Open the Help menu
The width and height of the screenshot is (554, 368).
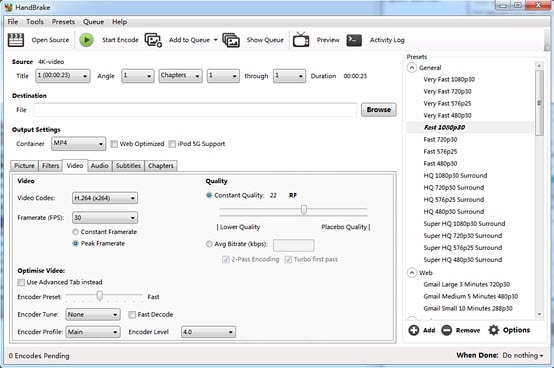pyautogui.click(x=119, y=22)
